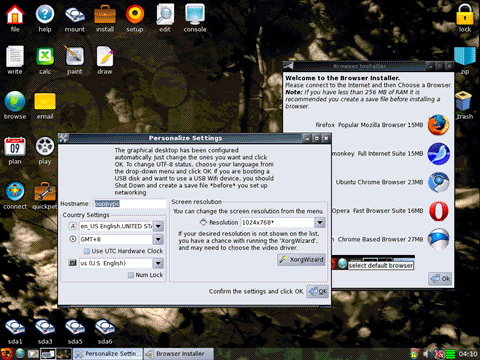
Task: Click the Firefox browser logo in Browser Installer
Action: pos(438,125)
